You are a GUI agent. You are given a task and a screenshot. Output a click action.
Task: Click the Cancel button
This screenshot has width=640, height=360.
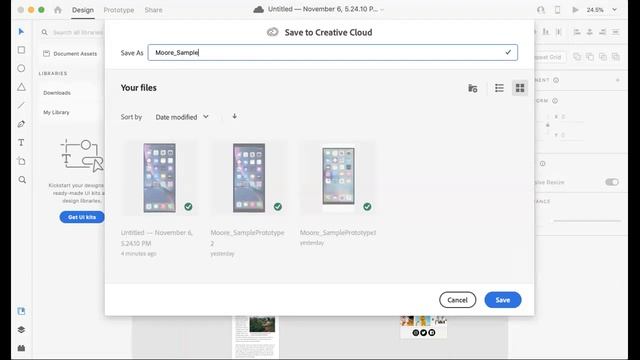click(x=458, y=300)
